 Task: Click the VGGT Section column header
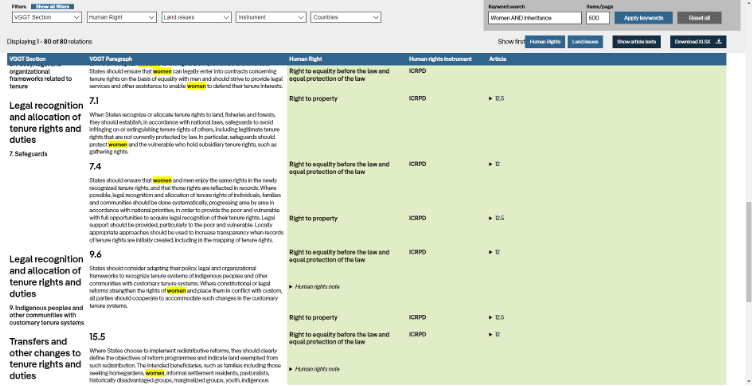point(27,59)
